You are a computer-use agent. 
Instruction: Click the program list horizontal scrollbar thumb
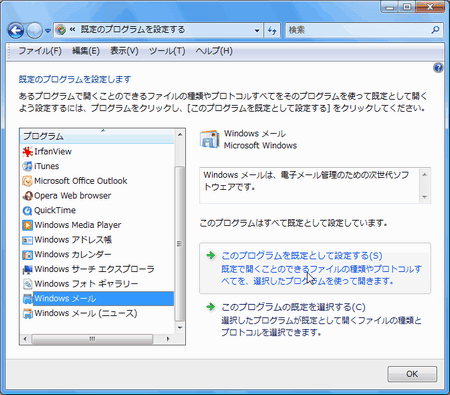[x=92, y=339]
